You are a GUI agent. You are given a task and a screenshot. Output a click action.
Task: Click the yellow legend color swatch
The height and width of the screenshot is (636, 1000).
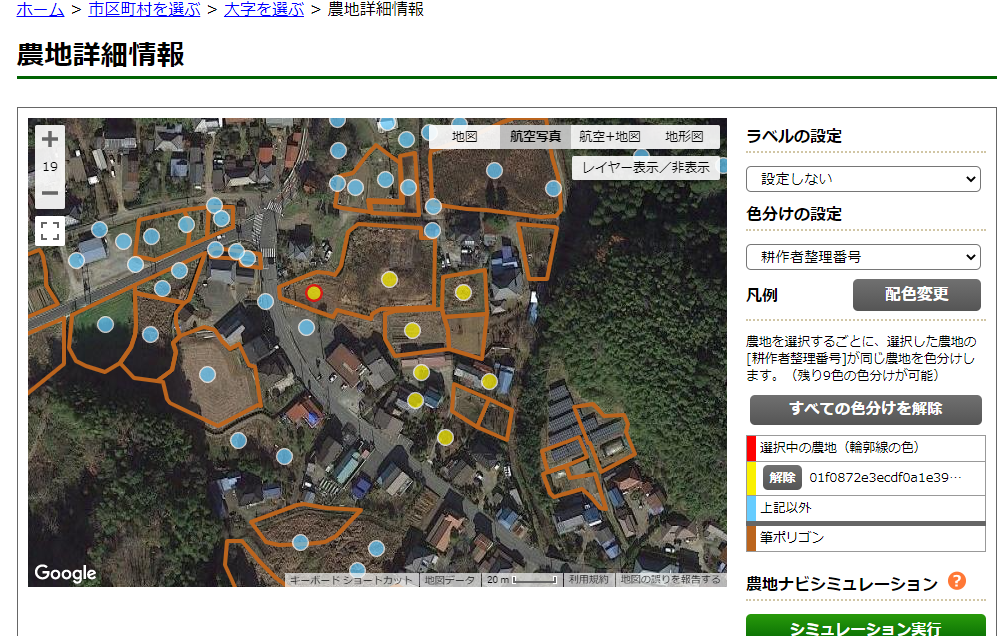(x=751, y=478)
